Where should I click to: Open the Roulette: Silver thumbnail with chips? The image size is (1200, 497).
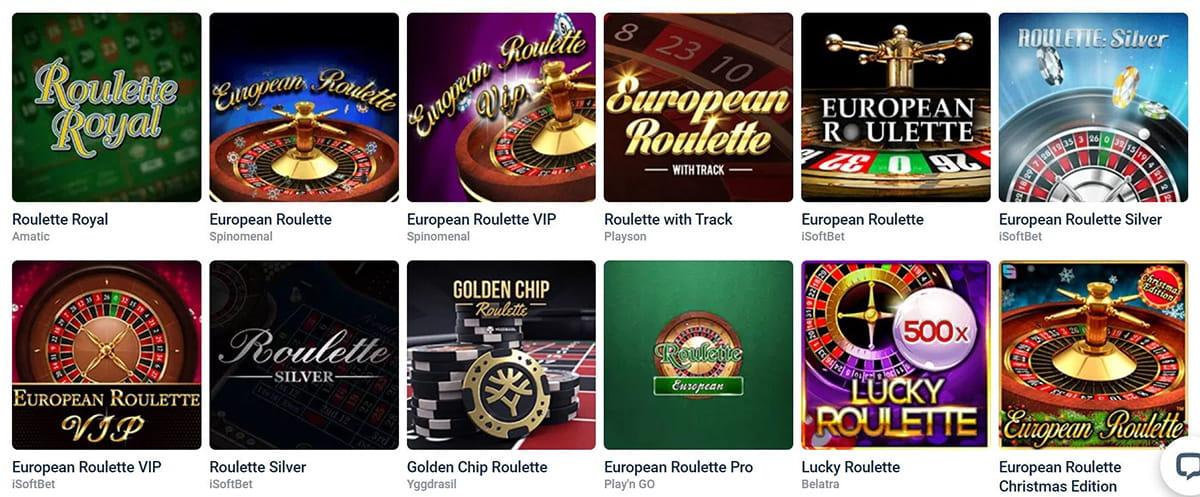(1094, 107)
